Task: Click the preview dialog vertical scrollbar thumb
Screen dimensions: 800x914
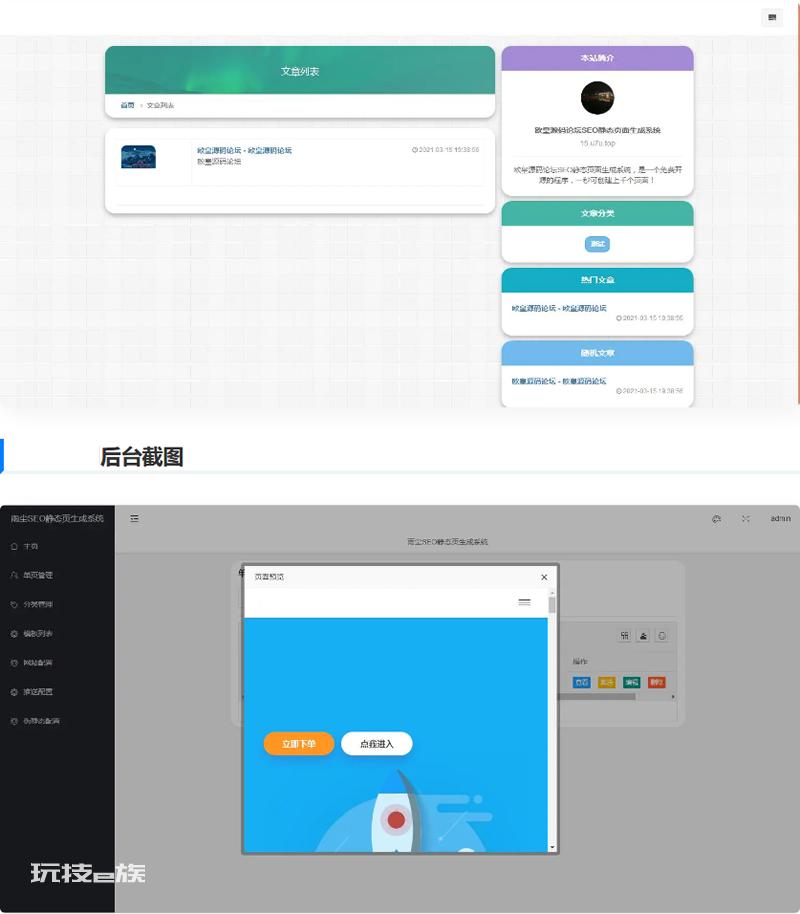Action: click(552, 604)
